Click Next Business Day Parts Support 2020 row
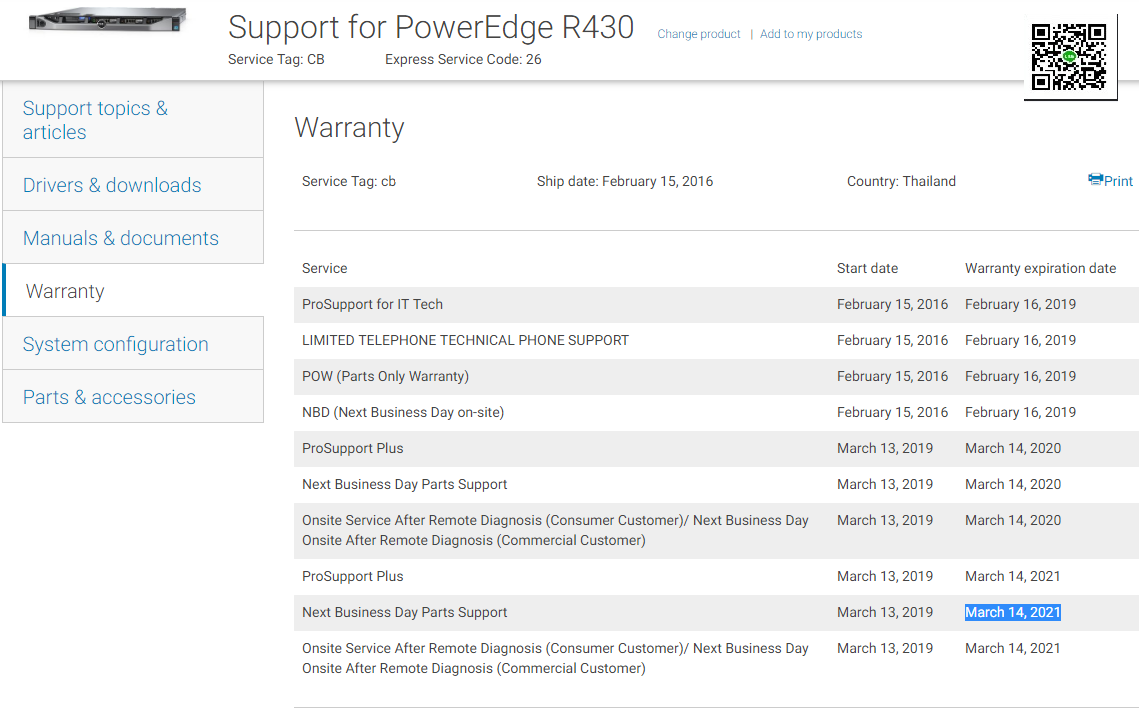 (x=716, y=484)
